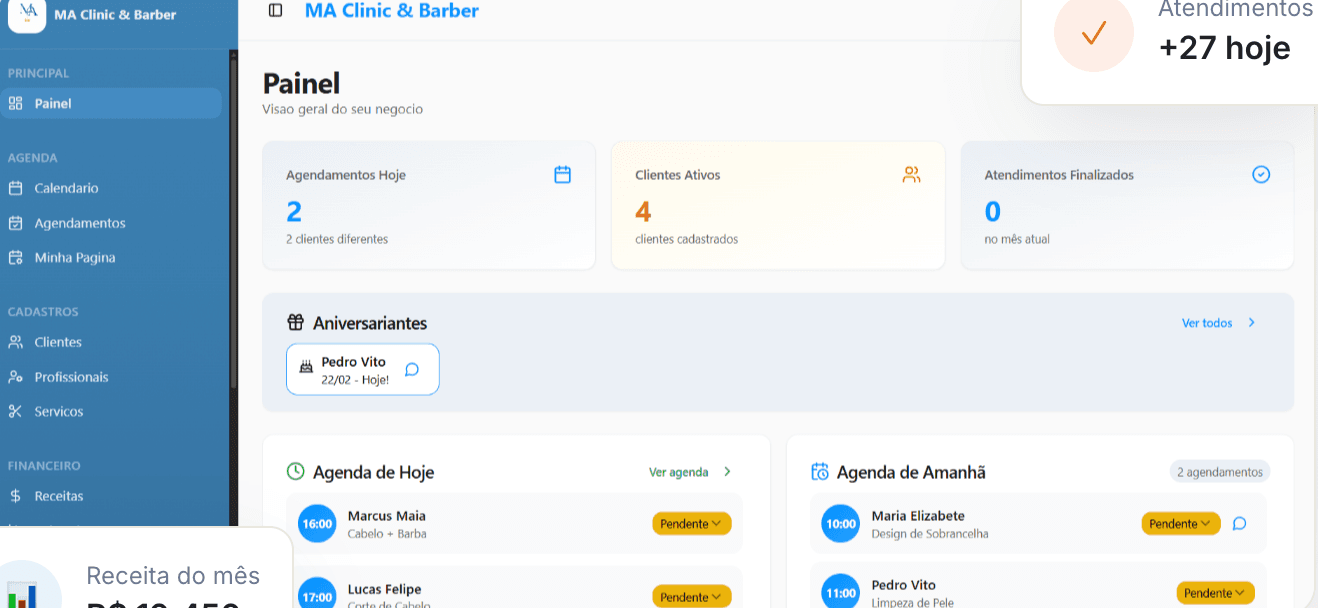Click the calendar icon on Agendamentos Hoje card
This screenshot has height=608, width=1318.
click(x=562, y=173)
